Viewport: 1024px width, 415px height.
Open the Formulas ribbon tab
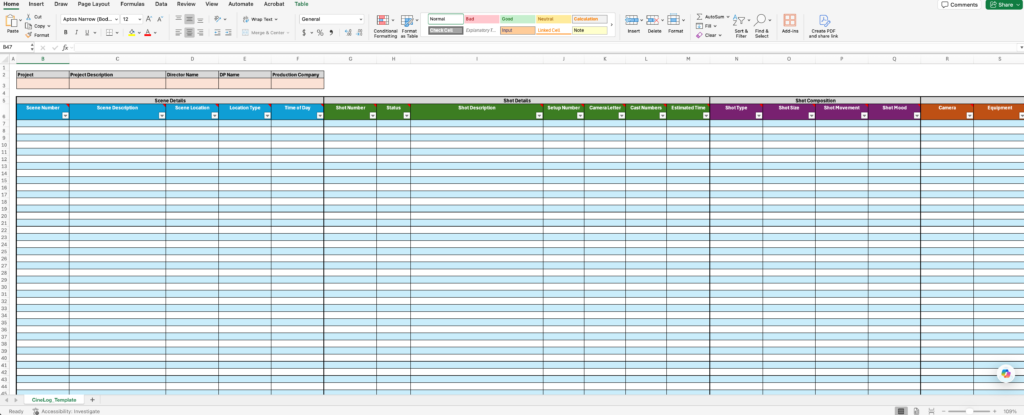pos(132,4)
